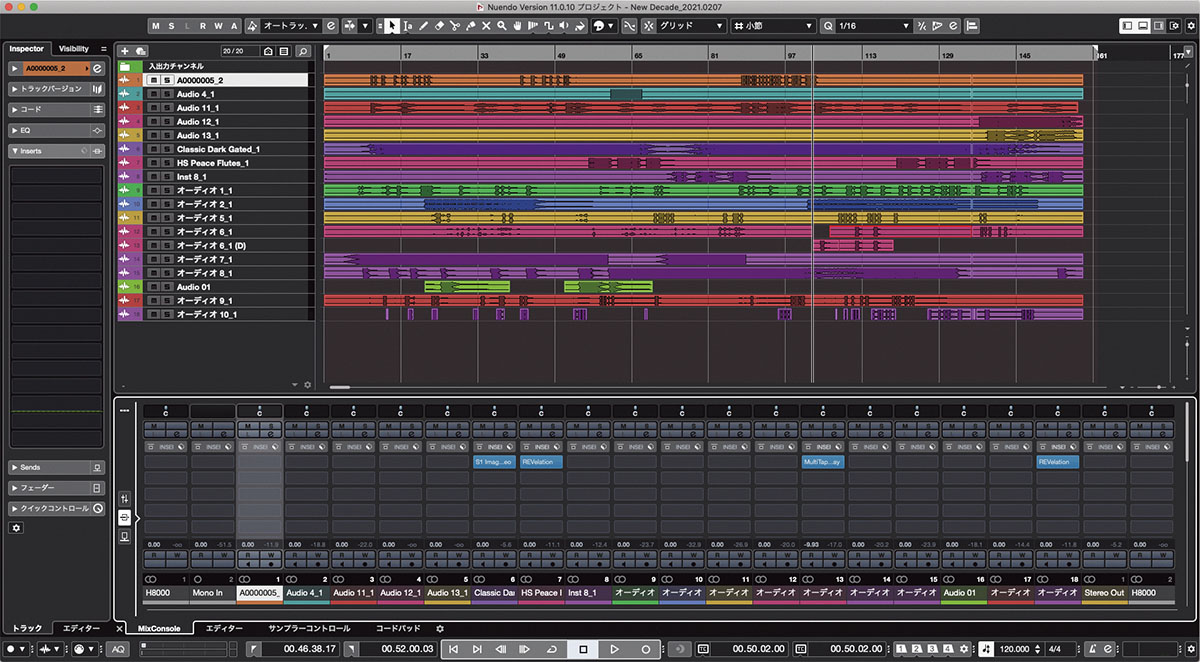Open the grid type 小節 dropdown
Image resolution: width=1200 pixels, height=662 pixels.
click(773, 25)
